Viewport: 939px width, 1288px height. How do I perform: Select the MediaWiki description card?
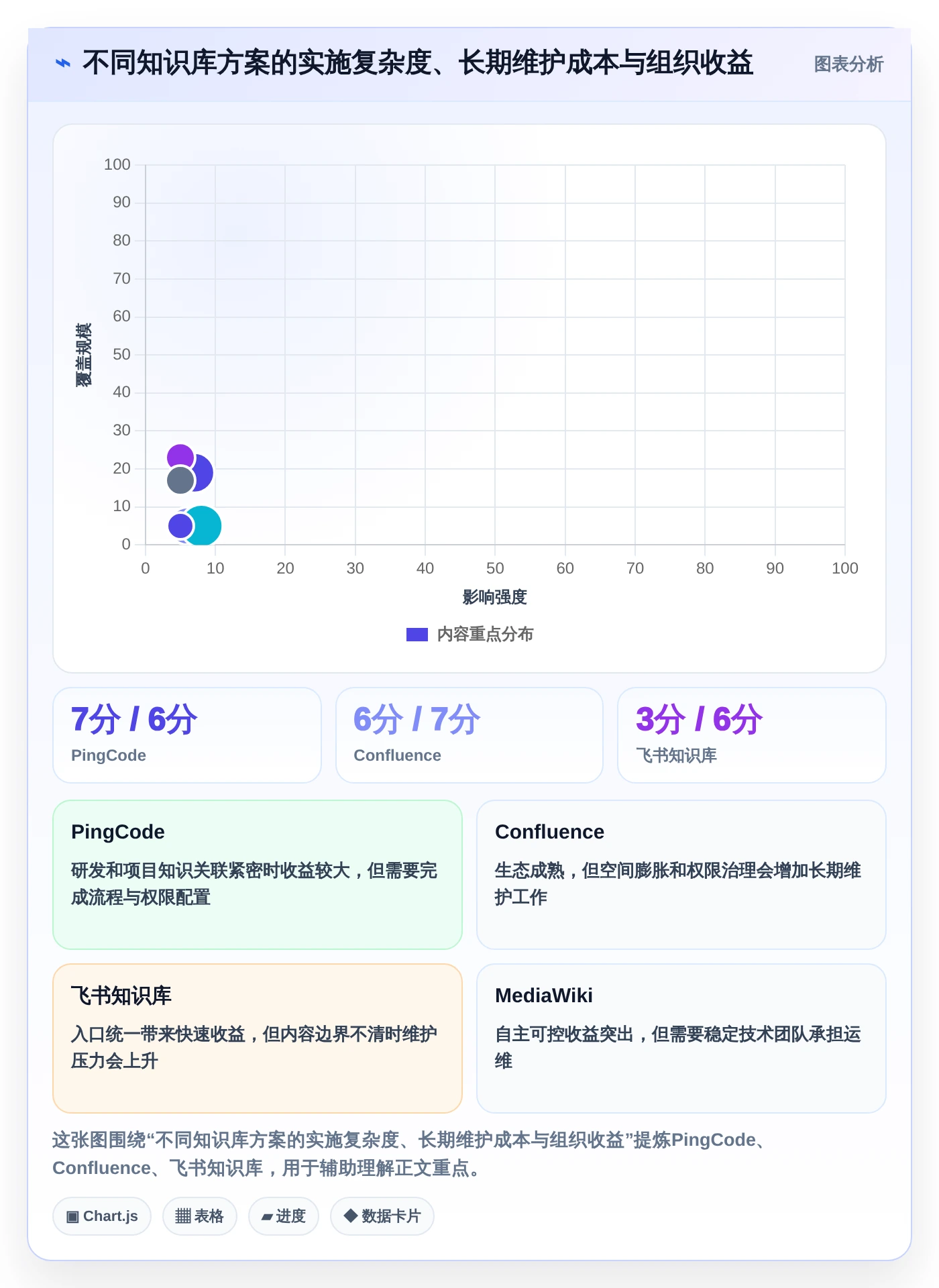point(681,1038)
